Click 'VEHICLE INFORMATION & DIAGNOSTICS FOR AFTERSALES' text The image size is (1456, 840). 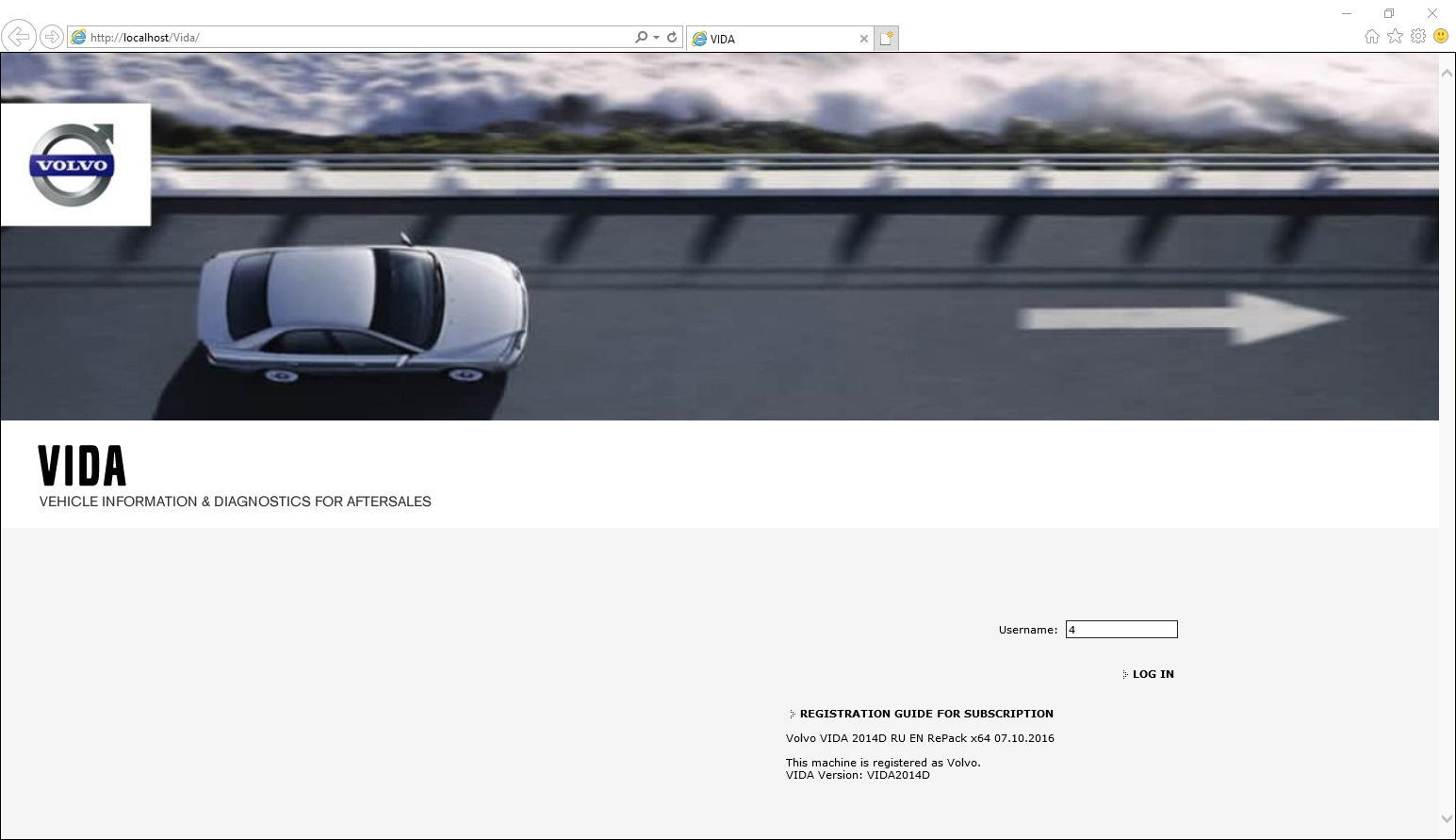pos(235,502)
